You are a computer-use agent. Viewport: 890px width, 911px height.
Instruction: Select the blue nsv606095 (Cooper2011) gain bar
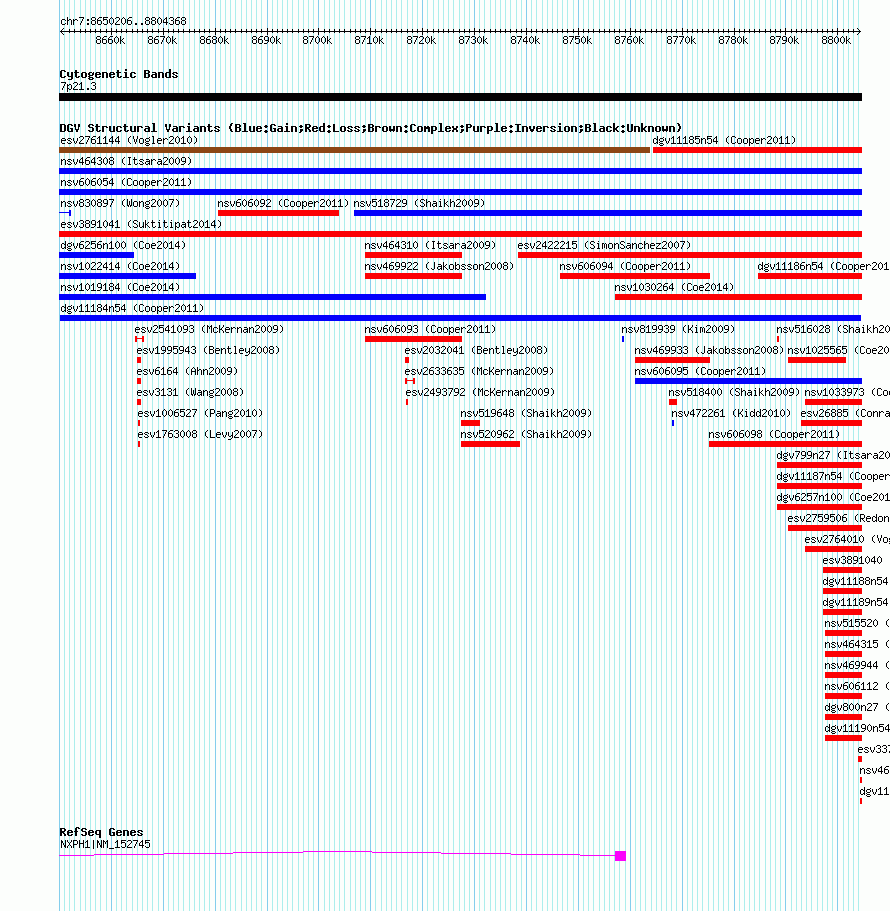748,381
